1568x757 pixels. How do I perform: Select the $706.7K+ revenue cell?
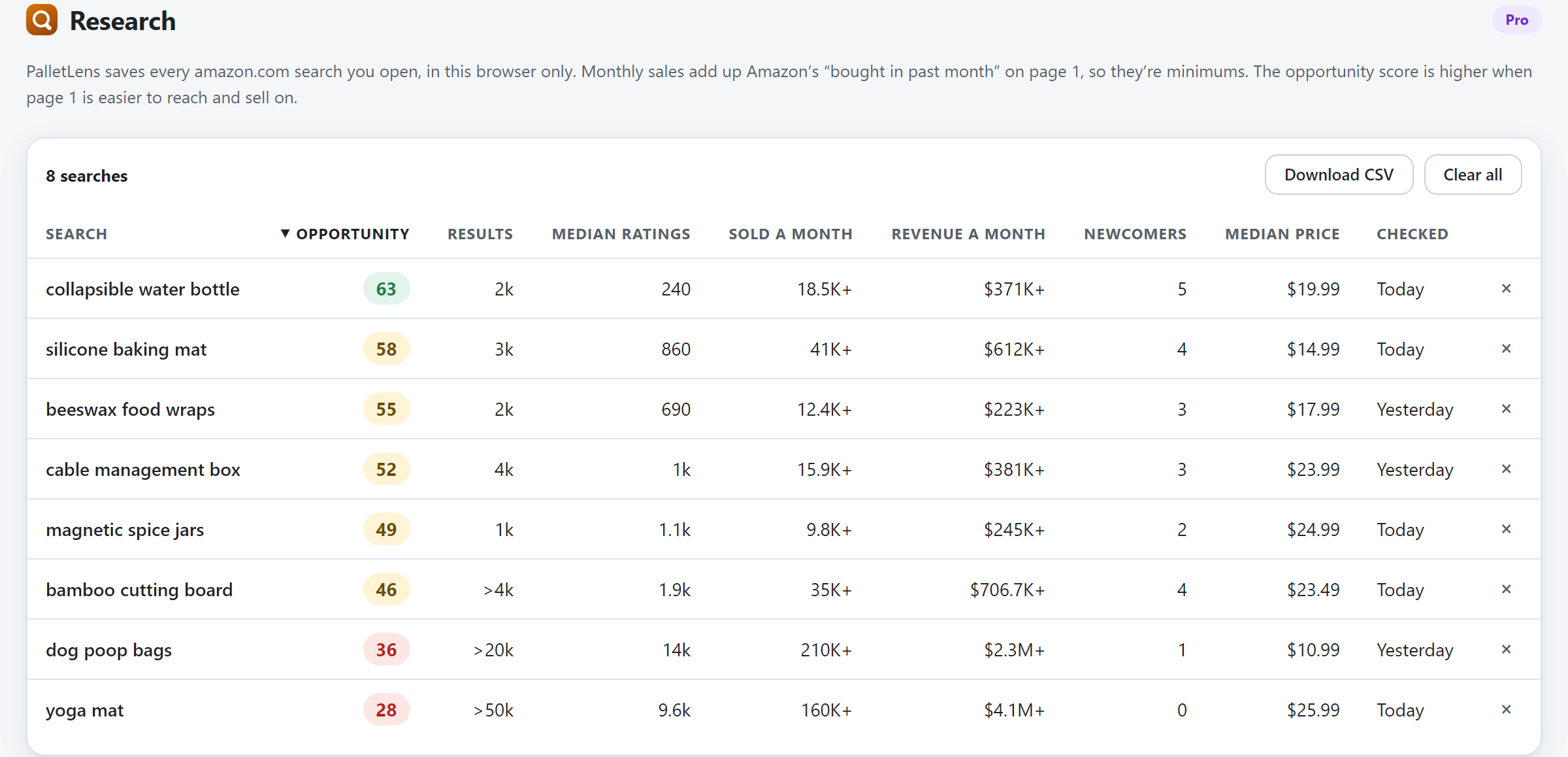[x=1007, y=590]
